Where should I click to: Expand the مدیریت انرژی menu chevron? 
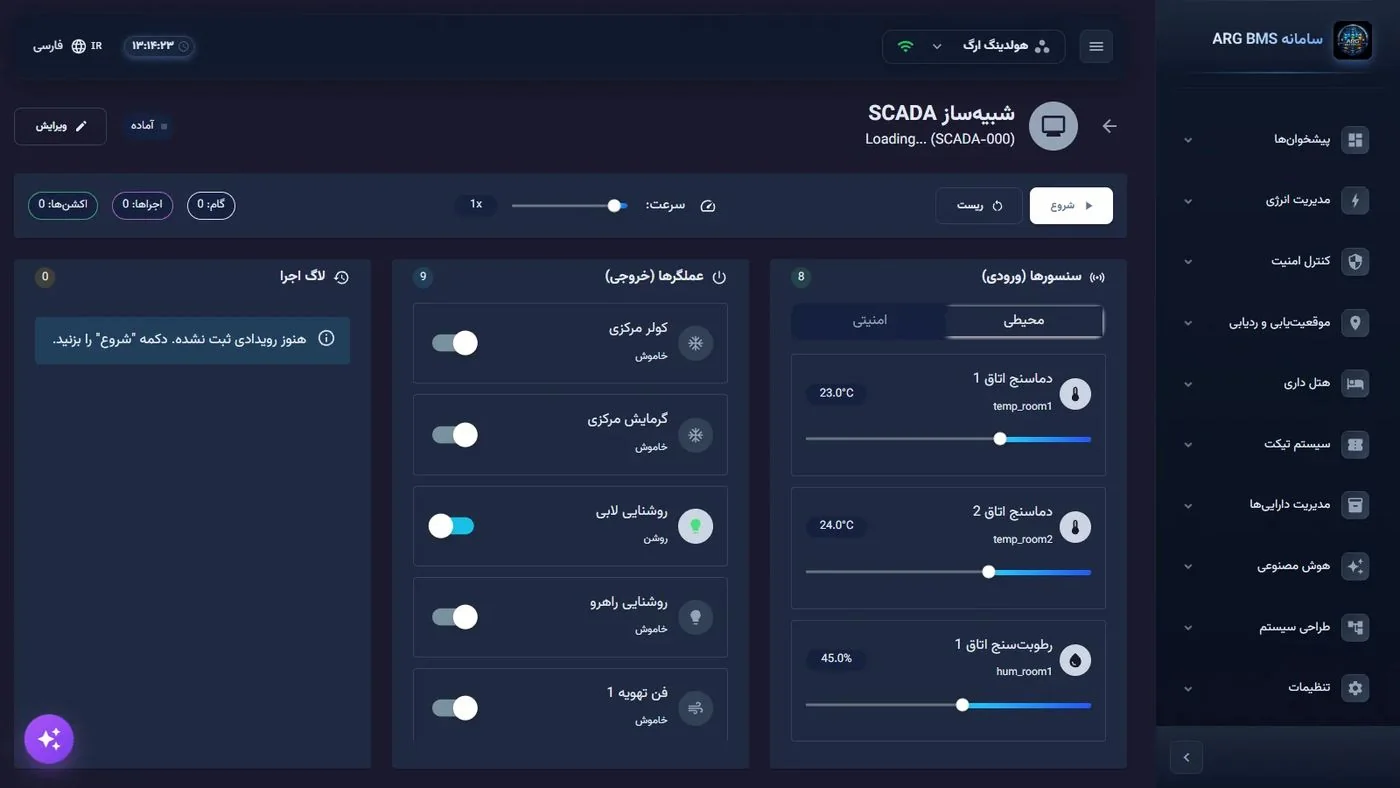(x=1188, y=201)
